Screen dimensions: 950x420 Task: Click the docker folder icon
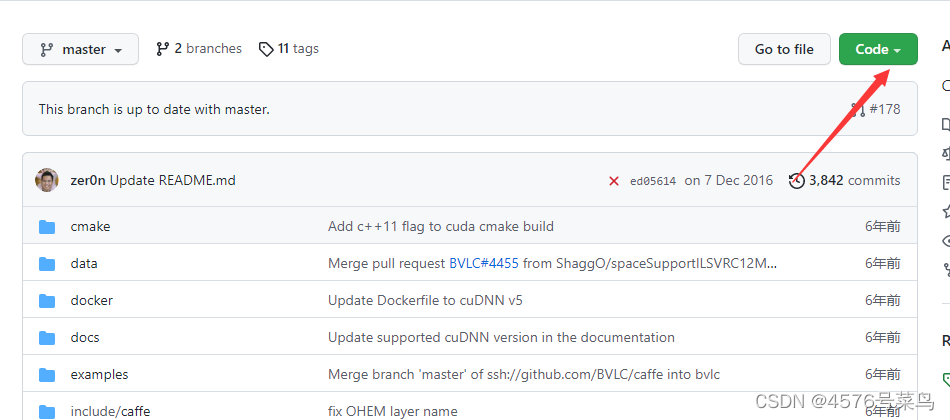tap(47, 301)
